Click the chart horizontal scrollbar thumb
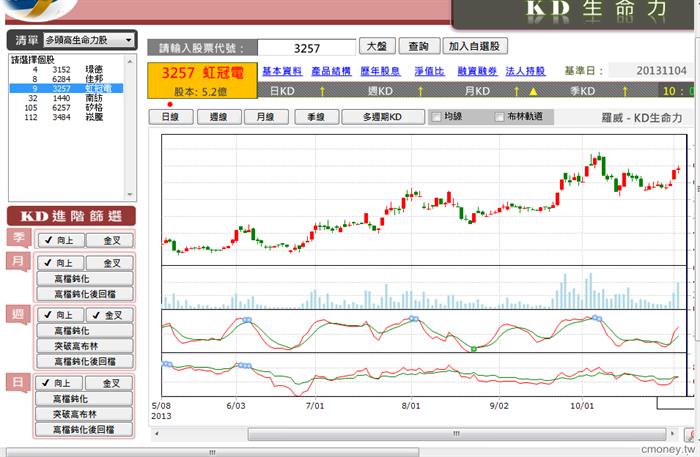This screenshot has width=700, height=457. [456, 434]
